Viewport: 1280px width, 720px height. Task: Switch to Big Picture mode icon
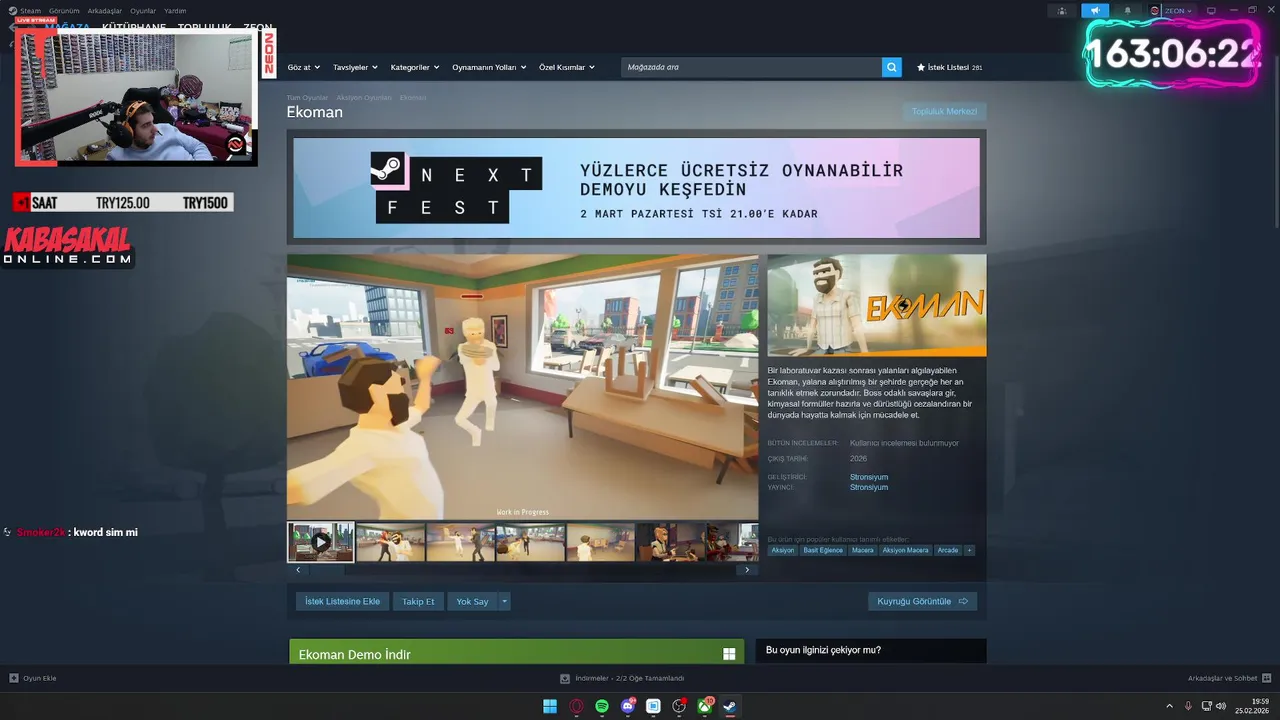[1211, 11]
